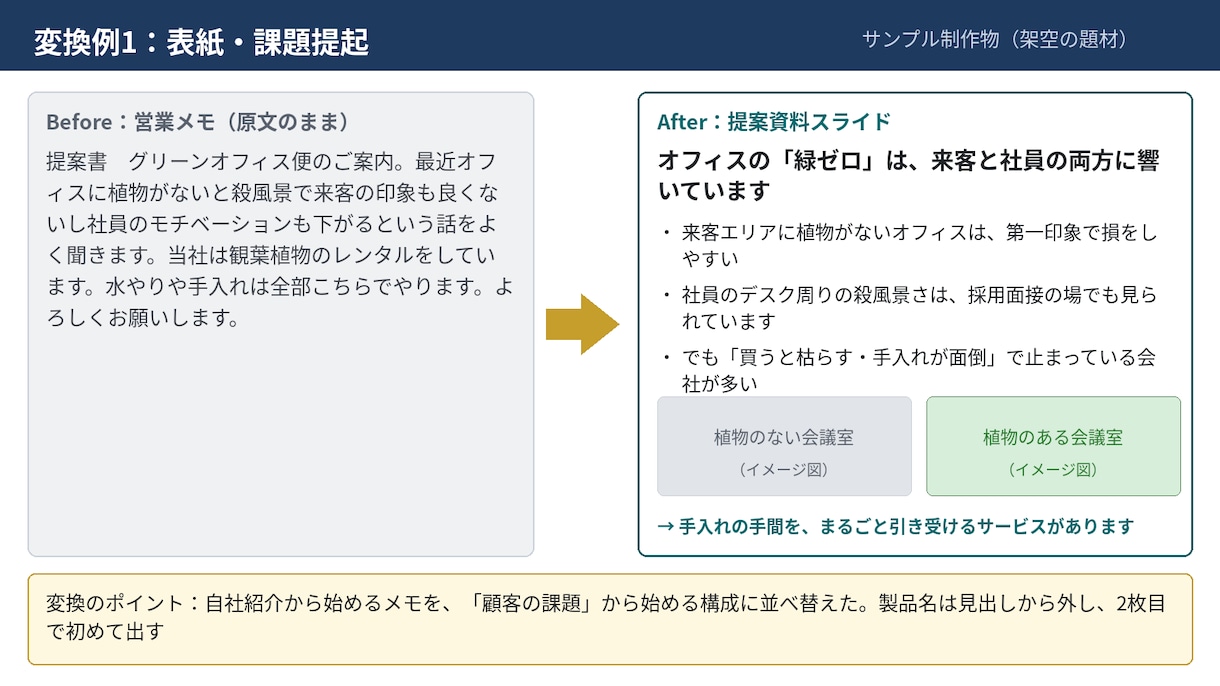Click the line → 手入れの手間を、まるごと引き受ける
This screenshot has height=686, width=1220.
[x=896, y=526]
